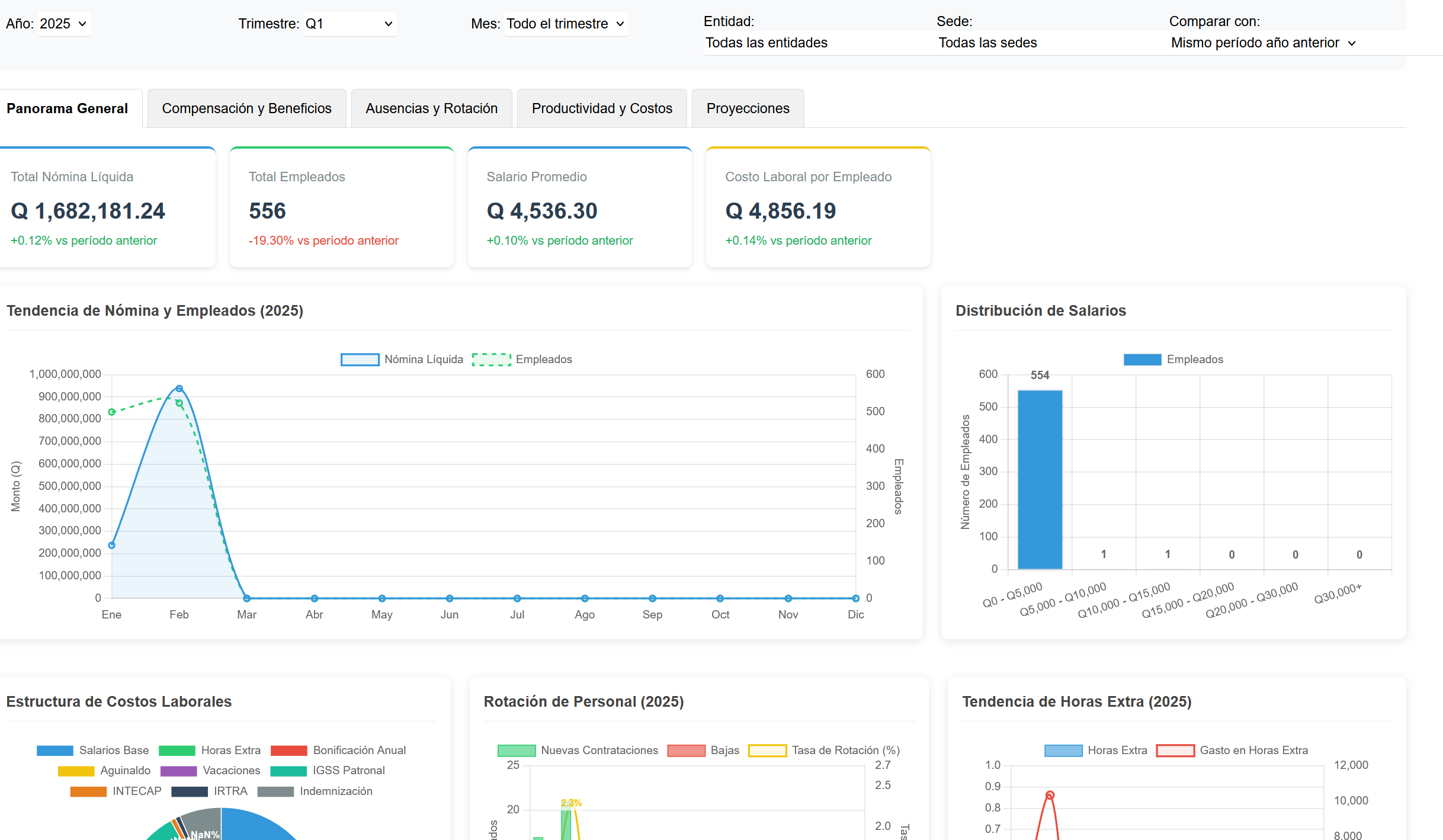Image resolution: width=1443 pixels, height=840 pixels.
Task: Open the Año 2025 dropdown
Action: tap(64, 24)
